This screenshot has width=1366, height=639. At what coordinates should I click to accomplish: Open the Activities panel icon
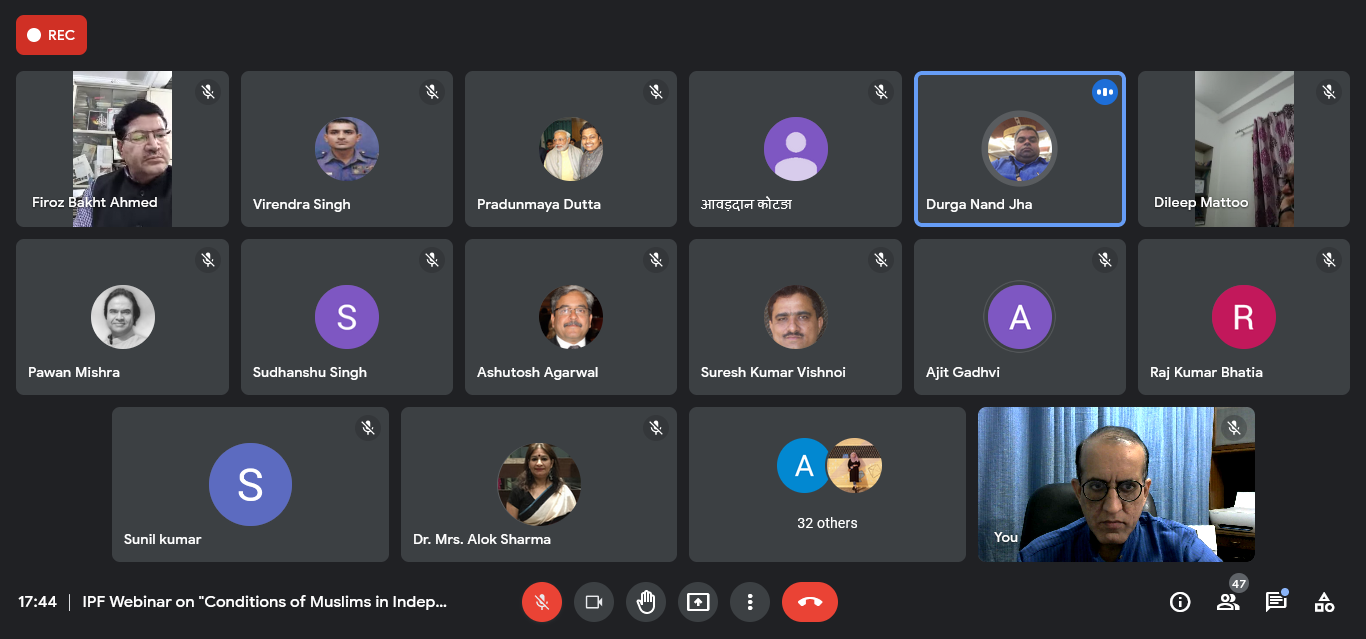click(x=1324, y=602)
